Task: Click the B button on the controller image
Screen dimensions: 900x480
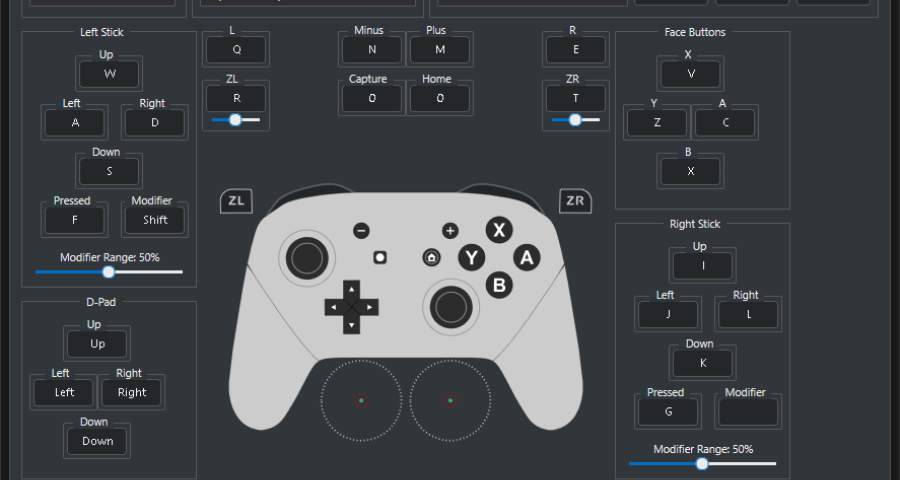Action: (499, 284)
